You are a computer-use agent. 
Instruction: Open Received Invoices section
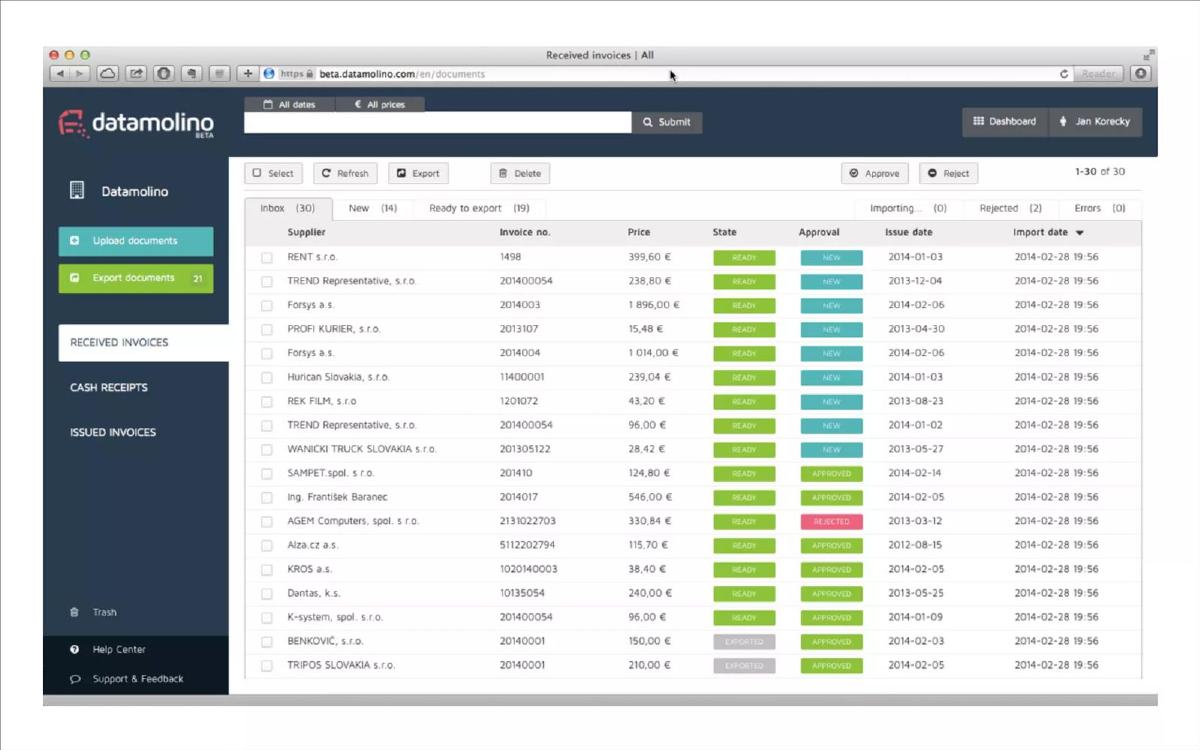tap(143, 342)
